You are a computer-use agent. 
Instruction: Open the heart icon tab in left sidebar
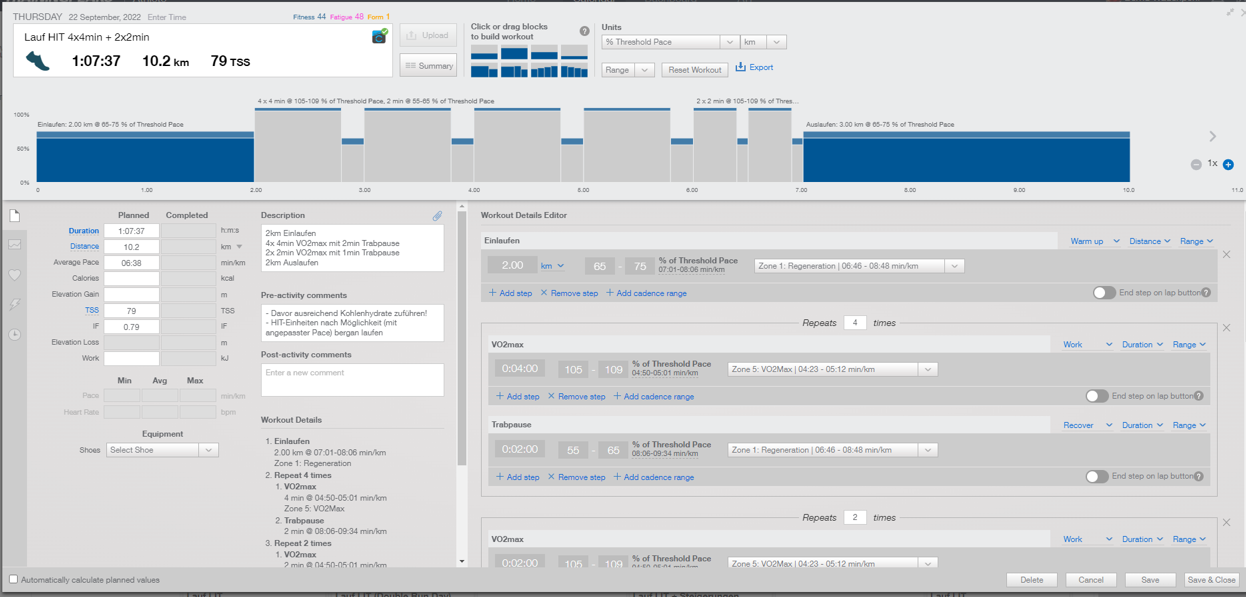point(15,275)
